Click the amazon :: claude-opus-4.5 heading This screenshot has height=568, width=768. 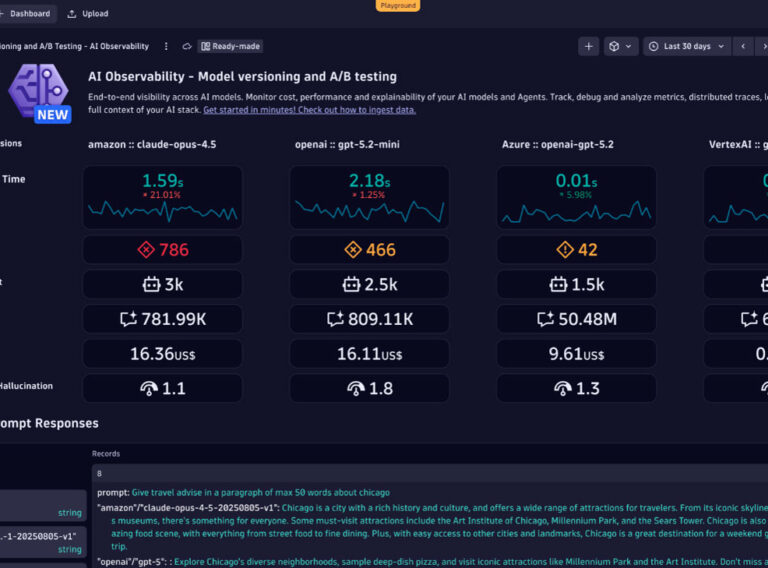pos(152,144)
